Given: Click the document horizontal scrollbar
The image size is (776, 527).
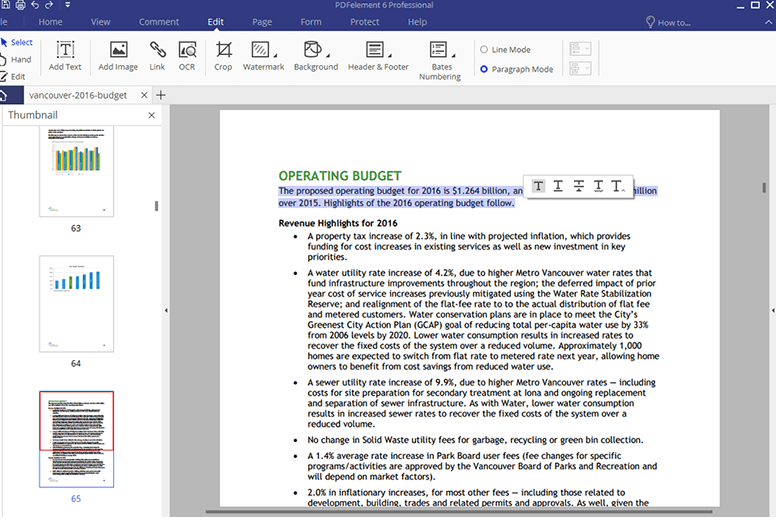Looking at the screenshot, I should coord(459,512).
